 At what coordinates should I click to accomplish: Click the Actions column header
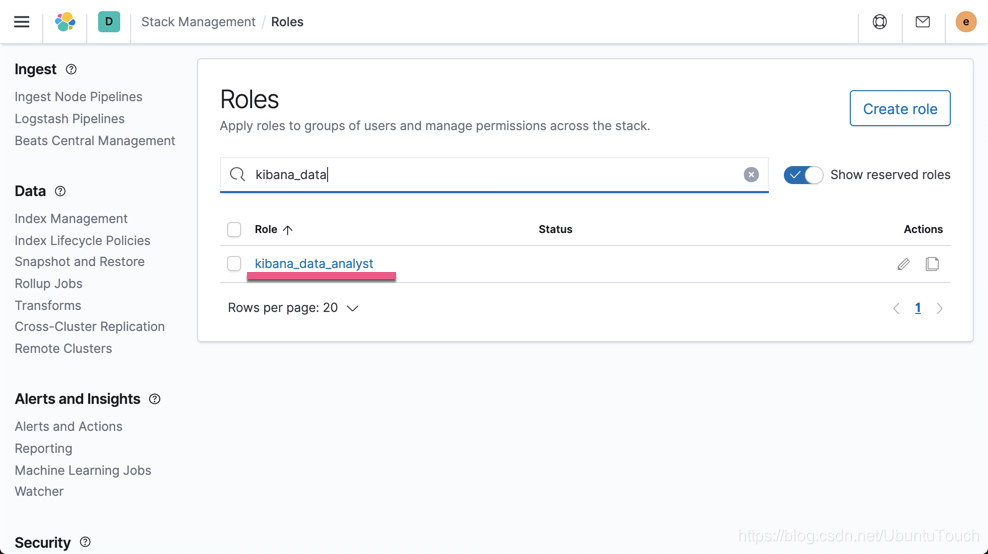pyautogui.click(x=923, y=229)
